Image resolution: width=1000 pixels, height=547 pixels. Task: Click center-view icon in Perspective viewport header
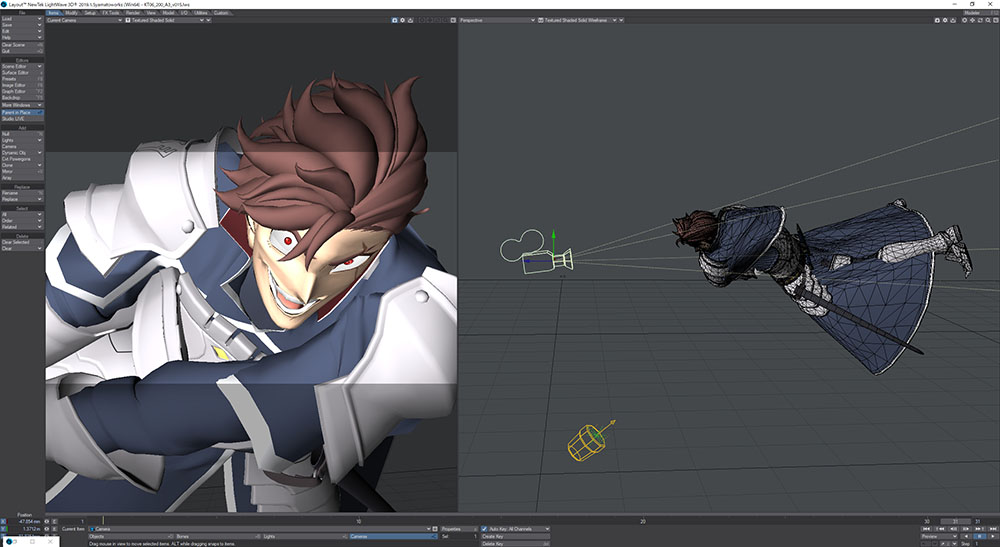point(964,20)
